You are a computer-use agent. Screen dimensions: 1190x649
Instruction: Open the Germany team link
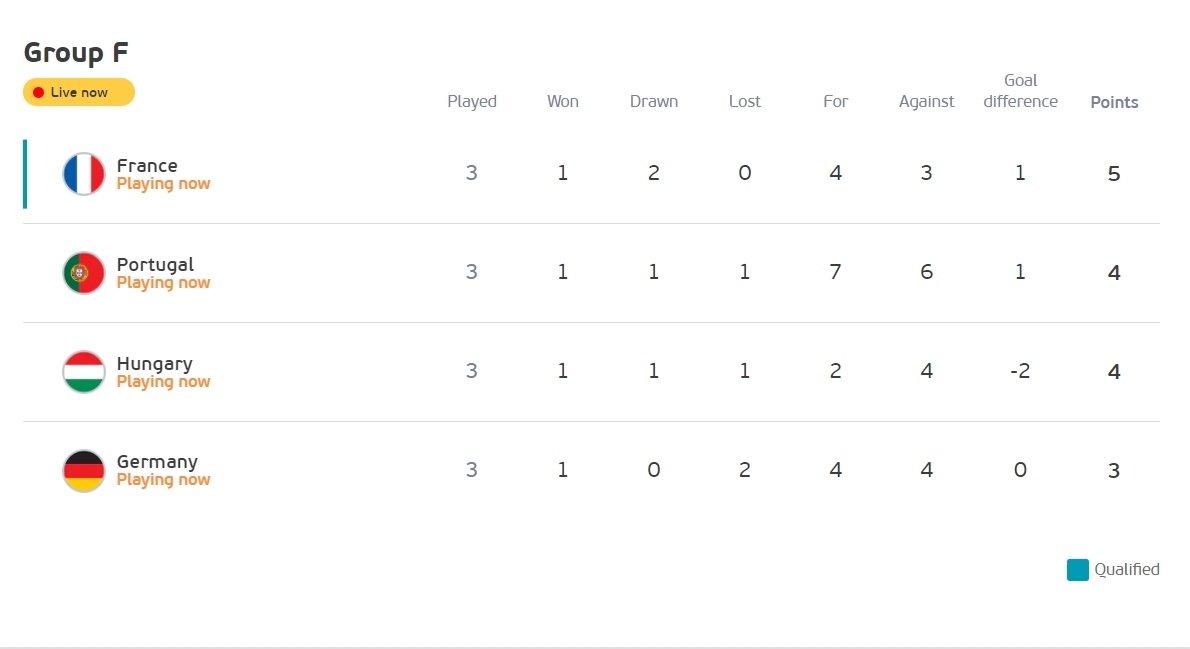pos(157,462)
